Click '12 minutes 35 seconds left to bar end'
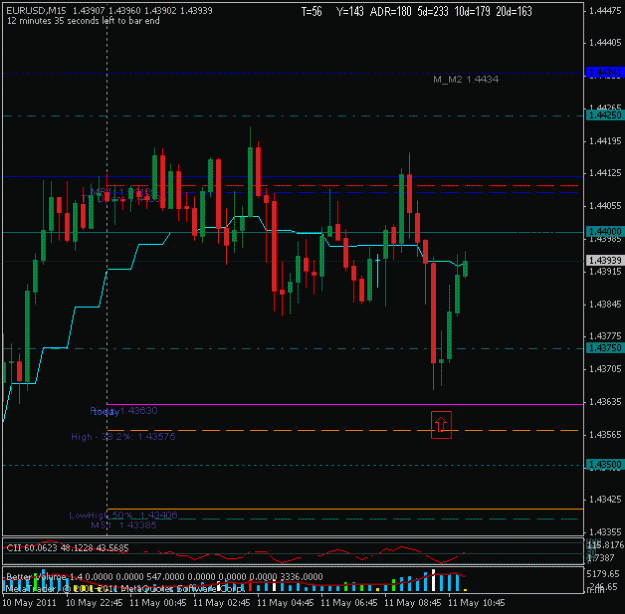625x614 pixels. pyautogui.click(x=83, y=21)
